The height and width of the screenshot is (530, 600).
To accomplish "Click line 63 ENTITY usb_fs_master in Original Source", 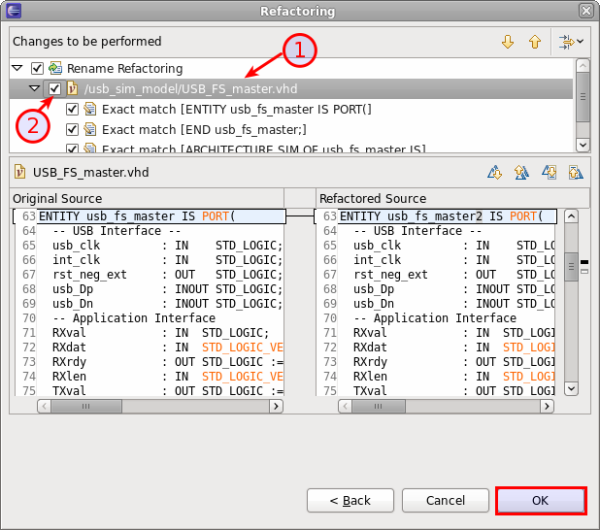I will 161,216.
